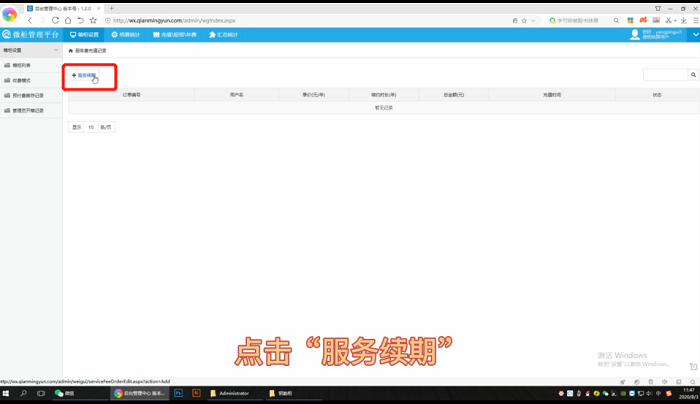
Task: Click the search magnifier icon beside the table
Action: click(x=693, y=75)
